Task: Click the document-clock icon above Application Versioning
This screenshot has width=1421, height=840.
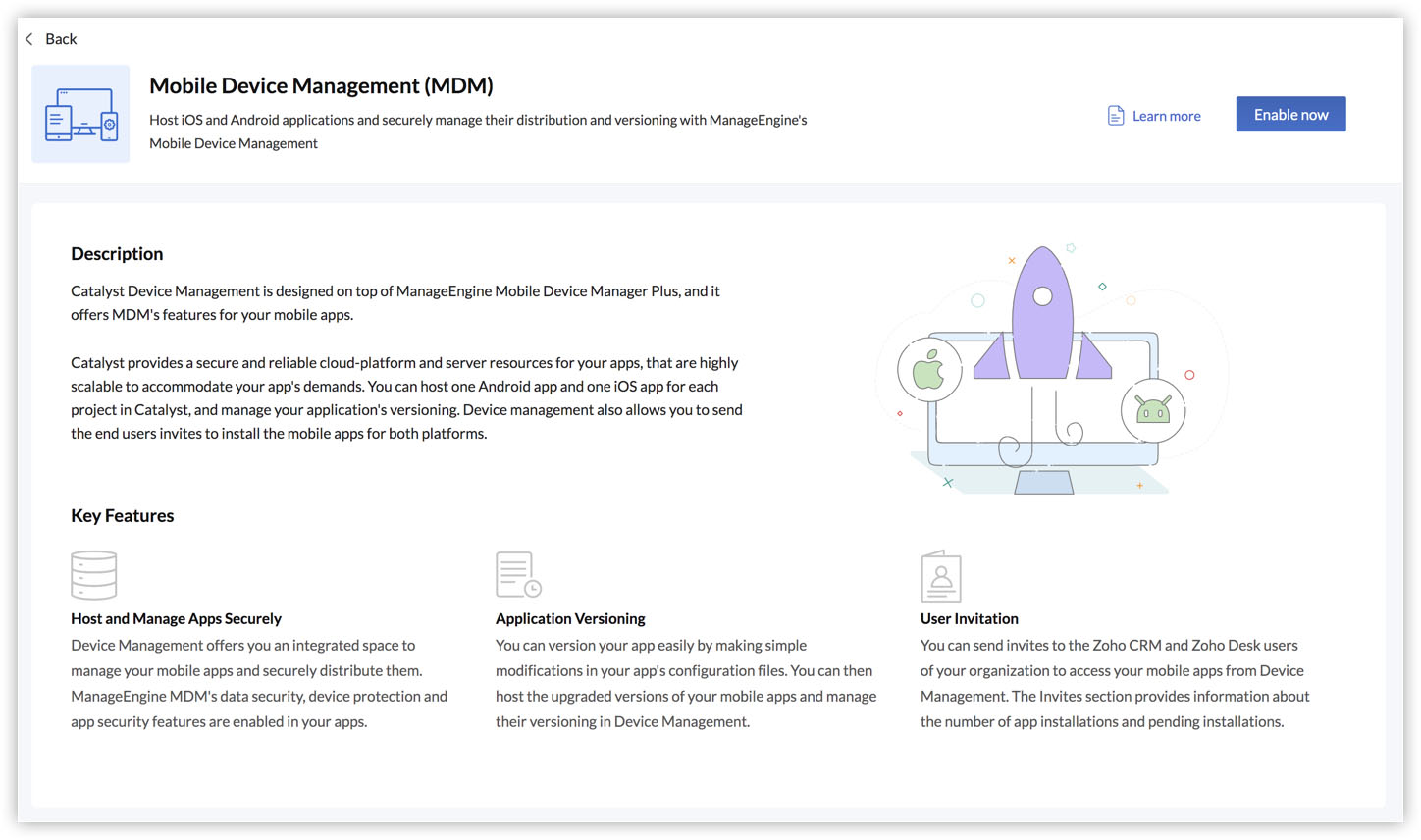Action: click(x=518, y=575)
